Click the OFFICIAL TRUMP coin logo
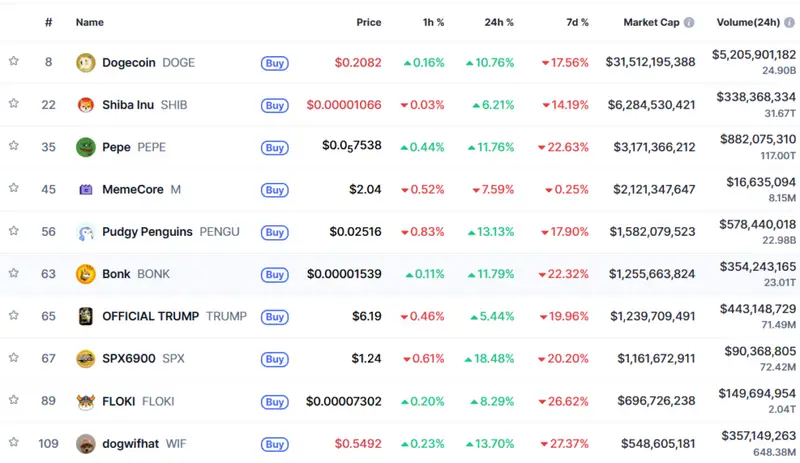The height and width of the screenshot is (463, 800). (86, 316)
